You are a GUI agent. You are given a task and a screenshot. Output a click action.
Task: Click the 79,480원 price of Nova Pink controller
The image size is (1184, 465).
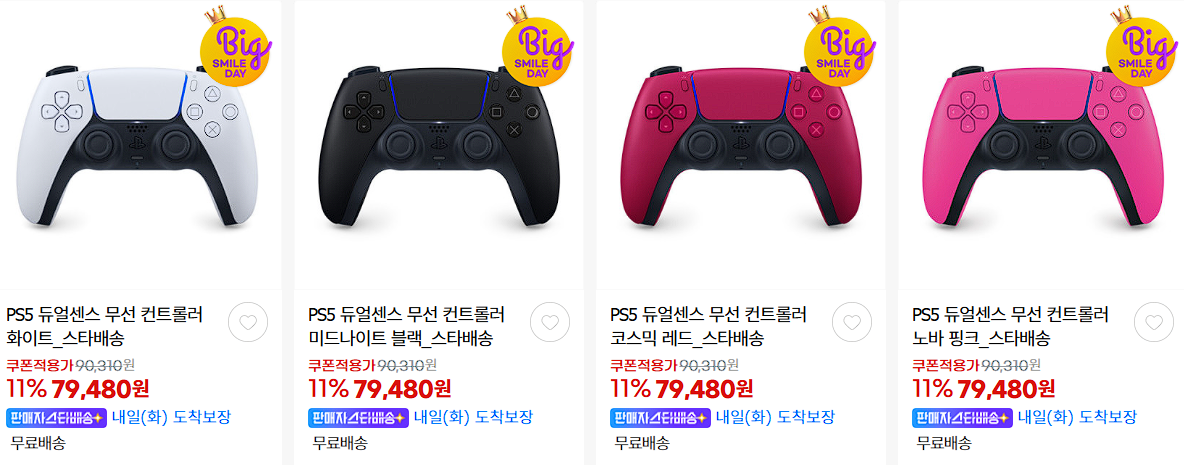(1006, 390)
